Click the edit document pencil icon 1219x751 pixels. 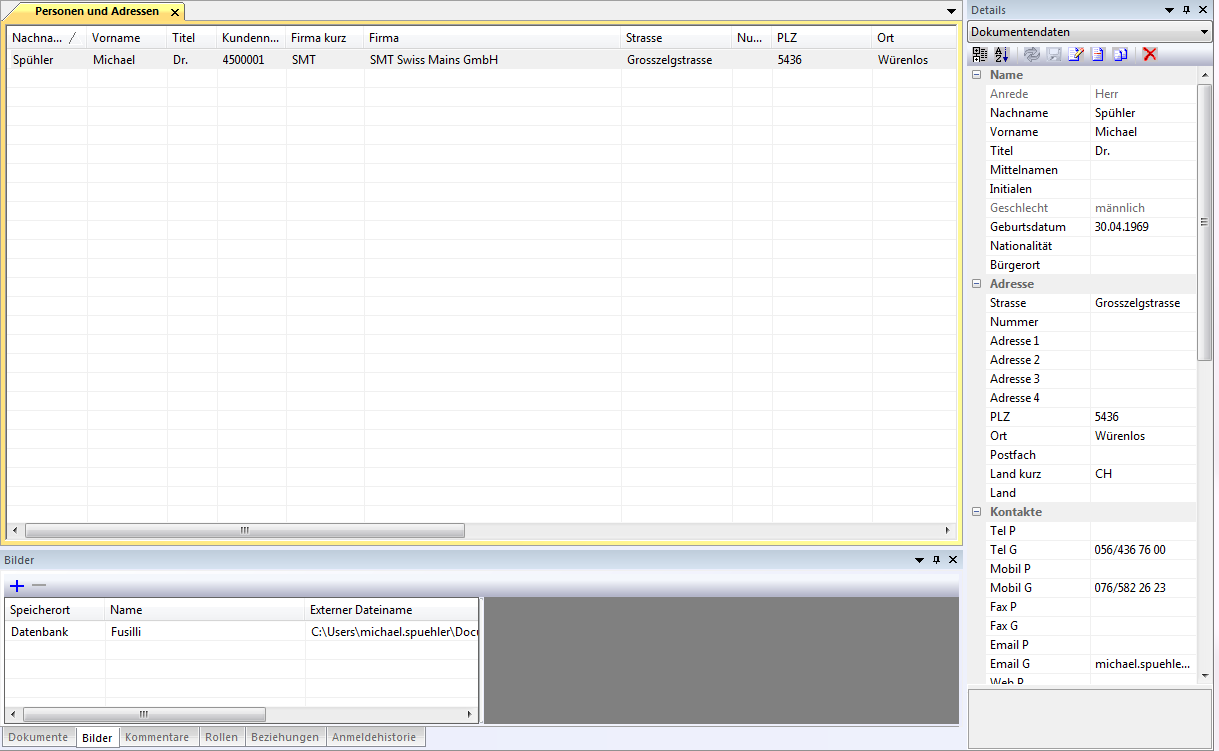tap(1075, 54)
